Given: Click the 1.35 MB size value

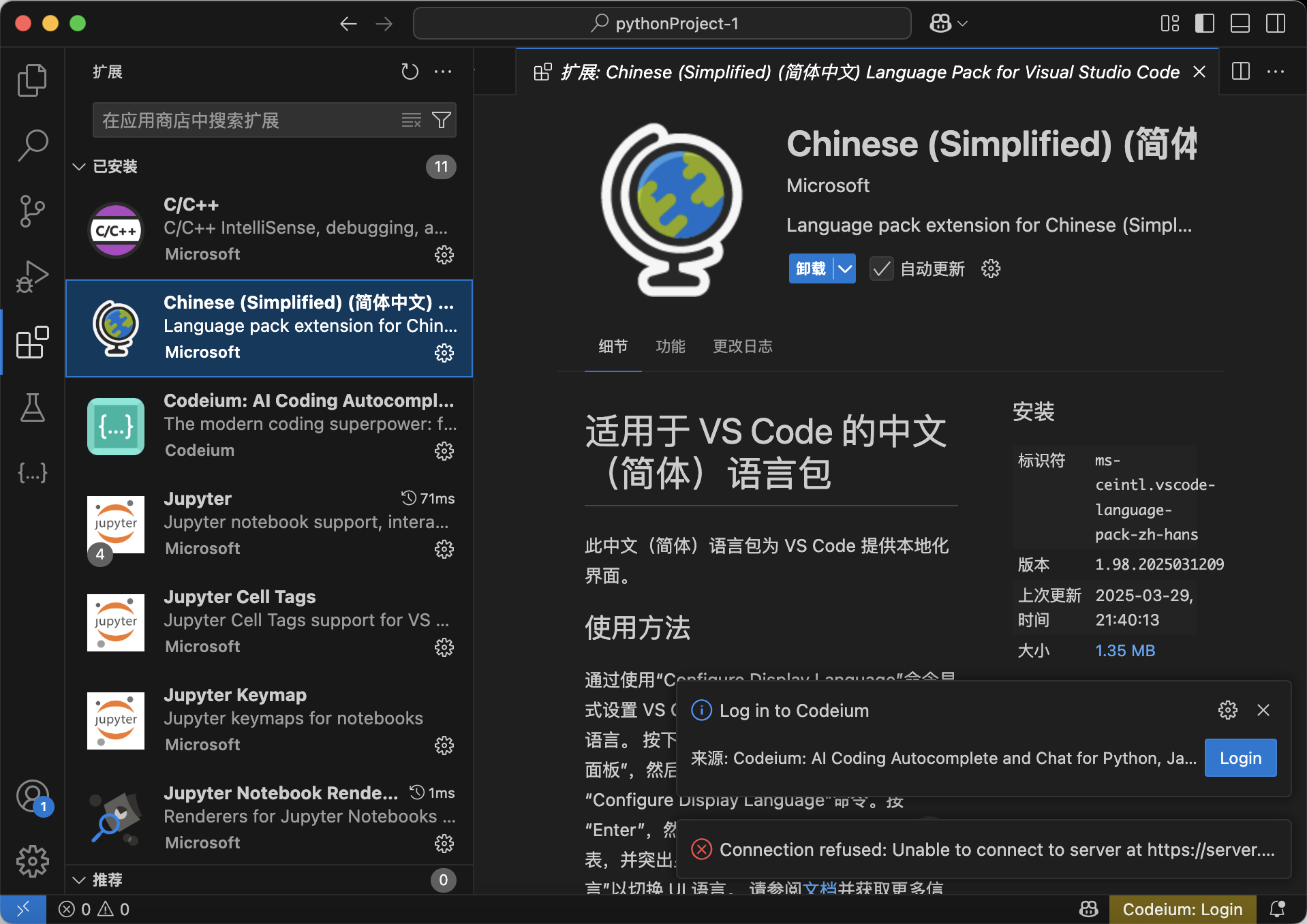Looking at the screenshot, I should [1125, 651].
